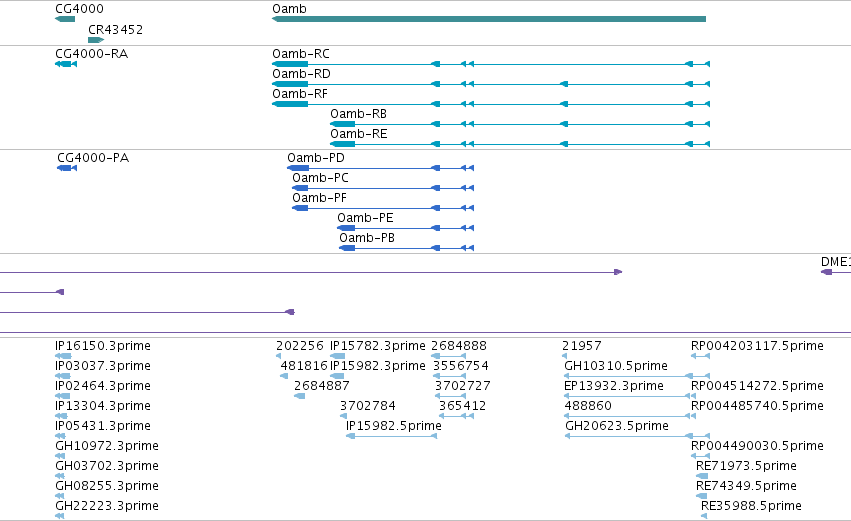851x521 pixels.
Task: Click the RP004203117.5prime label
Action: pyautogui.click(x=757, y=346)
